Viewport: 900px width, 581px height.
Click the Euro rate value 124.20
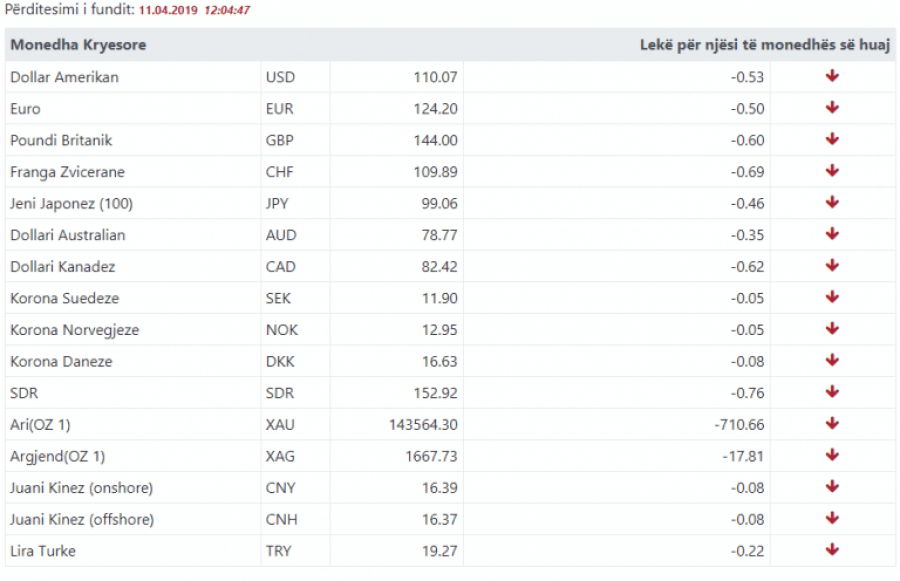[435, 108]
